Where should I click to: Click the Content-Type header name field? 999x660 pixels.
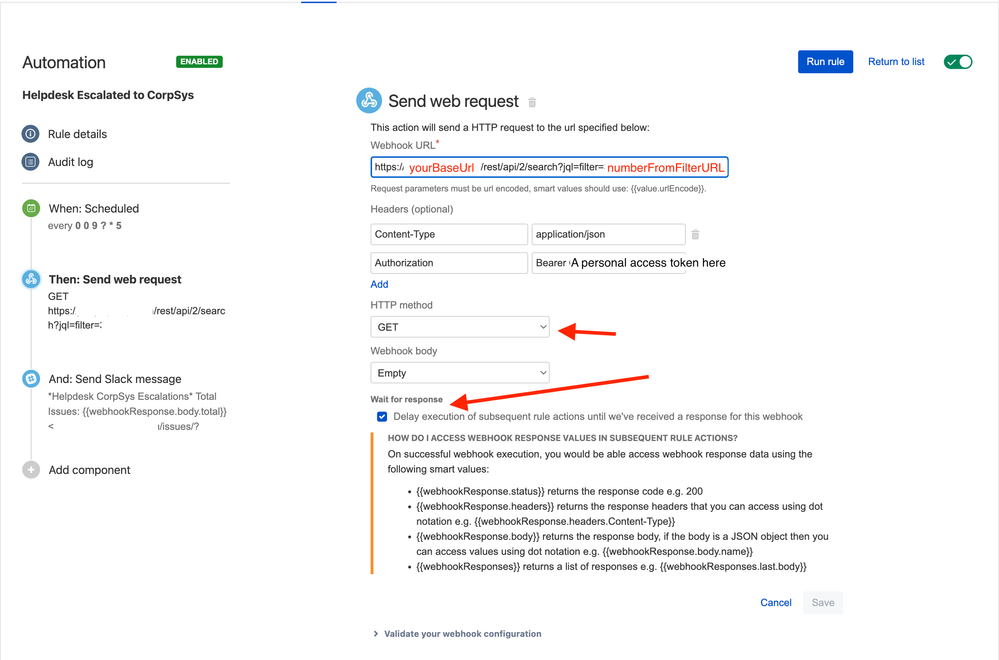click(449, 234)
